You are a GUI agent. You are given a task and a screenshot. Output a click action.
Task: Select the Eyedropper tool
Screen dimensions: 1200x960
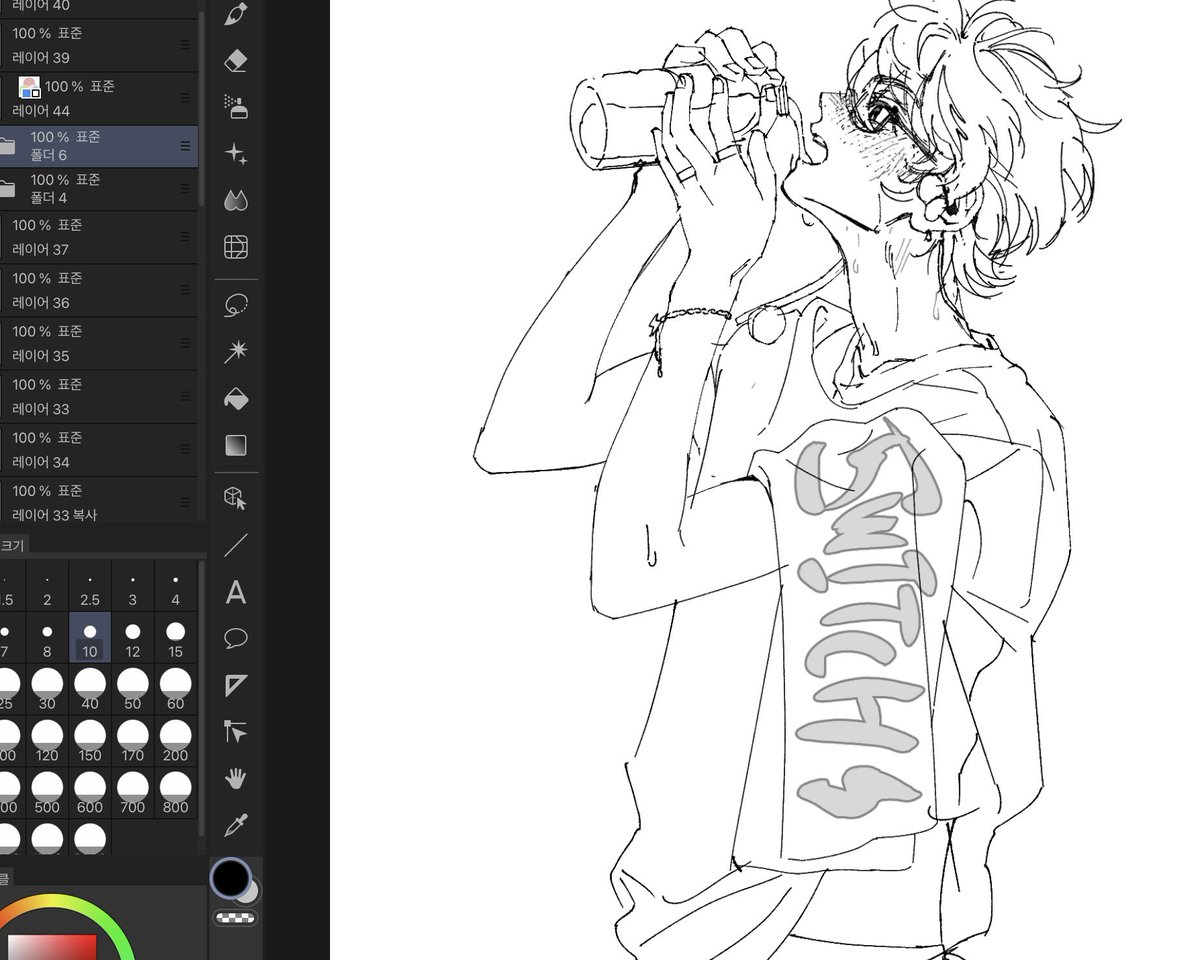click(x=236, y=825)
